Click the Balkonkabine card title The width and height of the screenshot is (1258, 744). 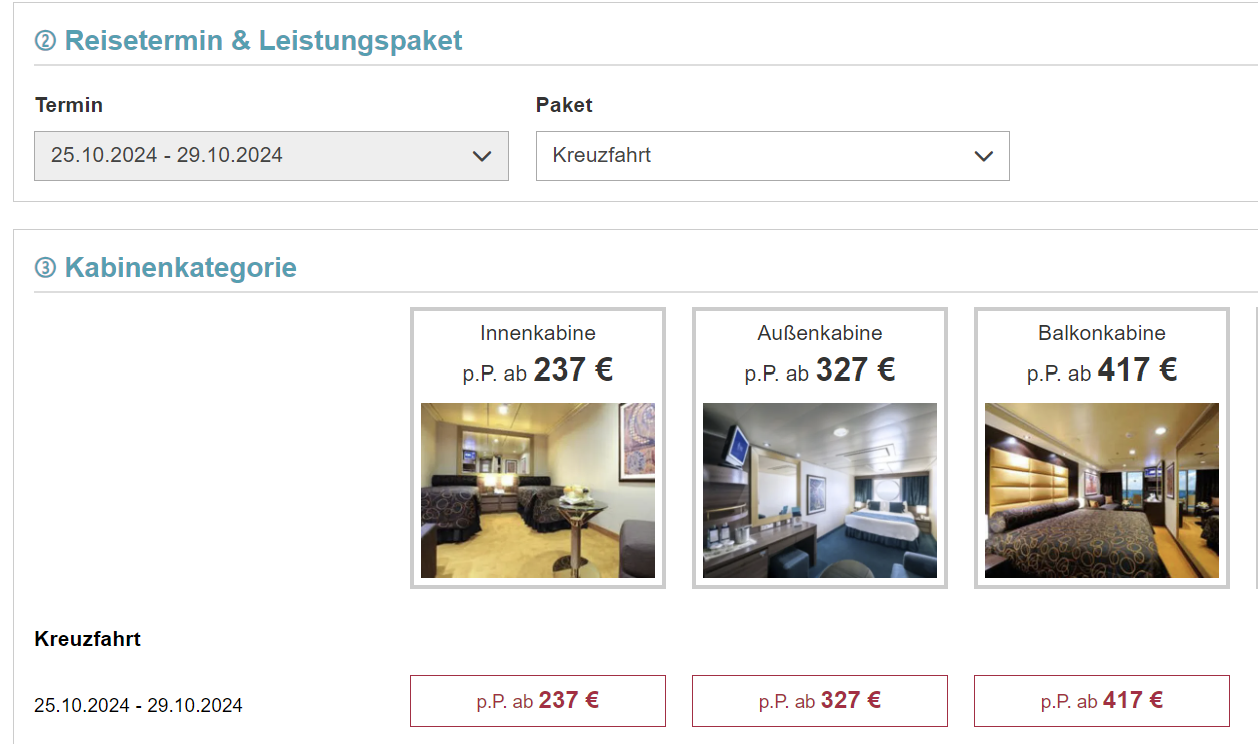tap(1102, 333)
